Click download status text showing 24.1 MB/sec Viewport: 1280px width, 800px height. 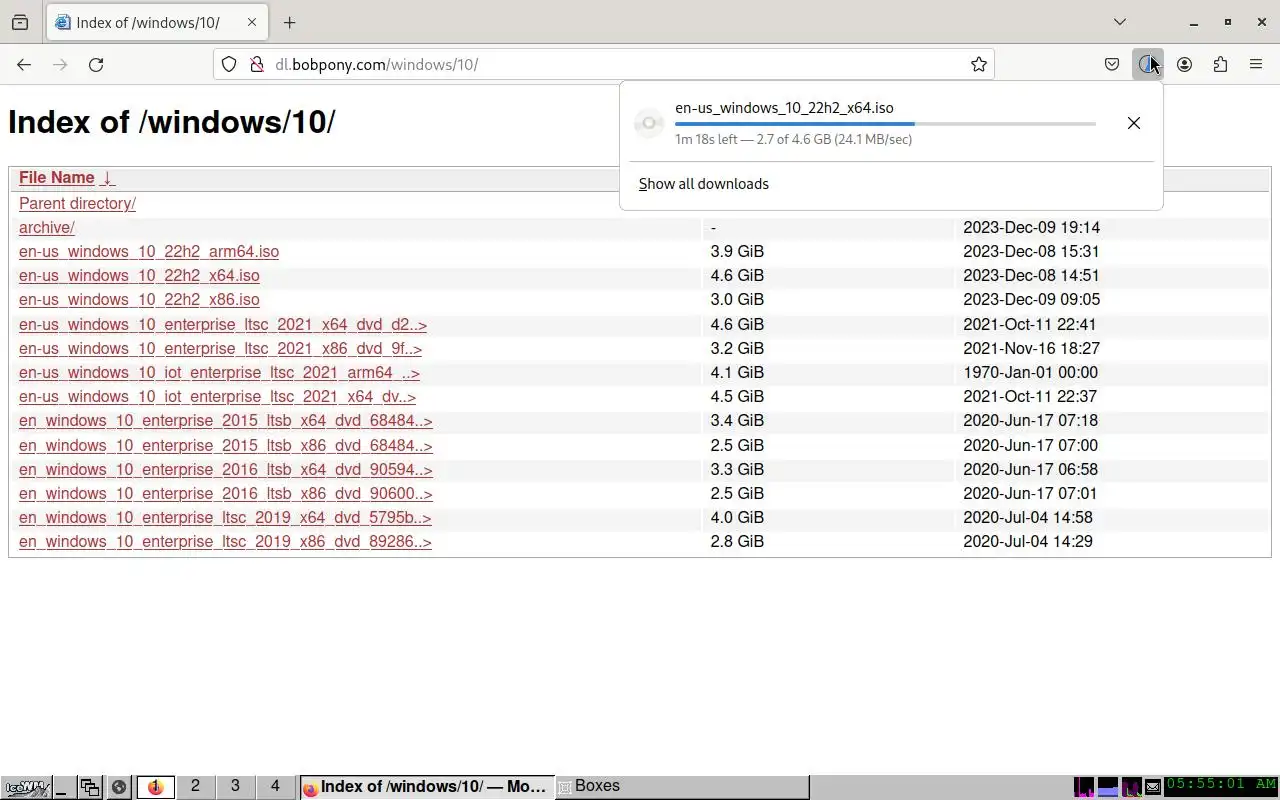coord(793,140)
